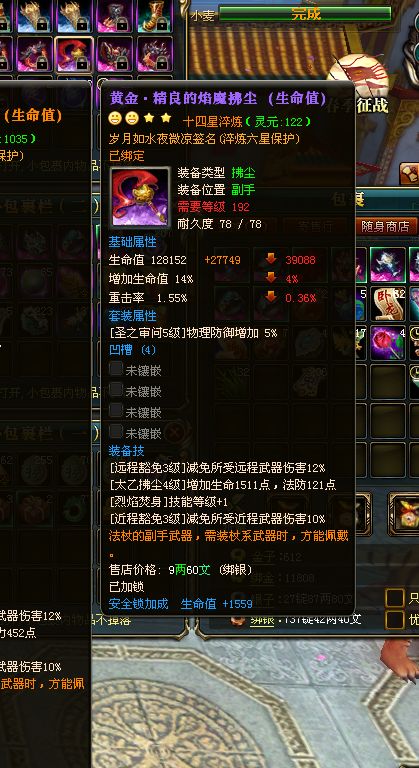Click the 凹槽 (4) sockets section header

coord(132,350)
